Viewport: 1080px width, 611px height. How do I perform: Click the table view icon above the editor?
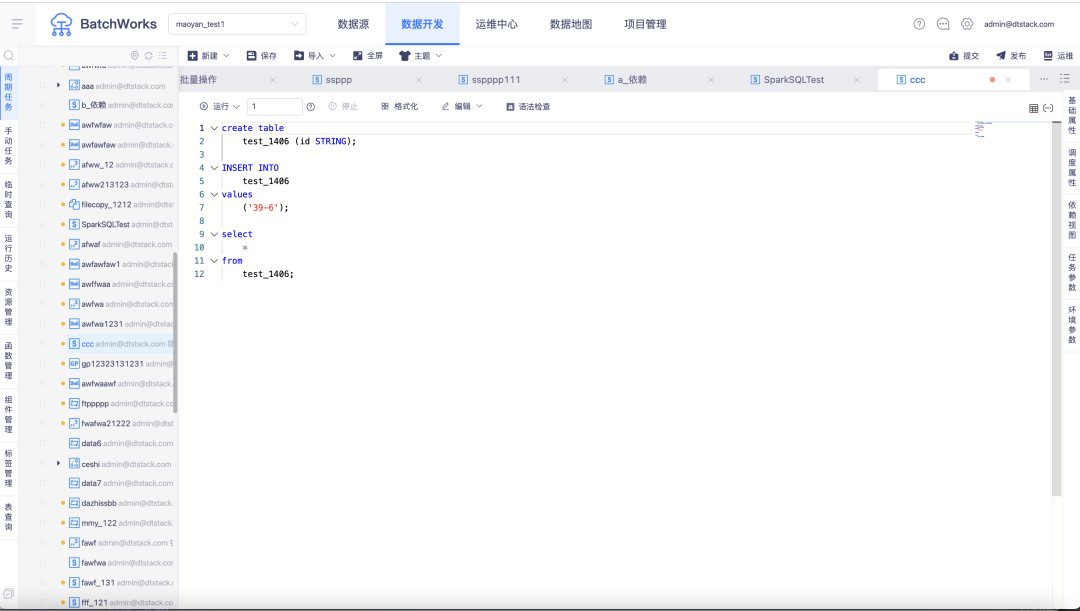pos(1034,108)
